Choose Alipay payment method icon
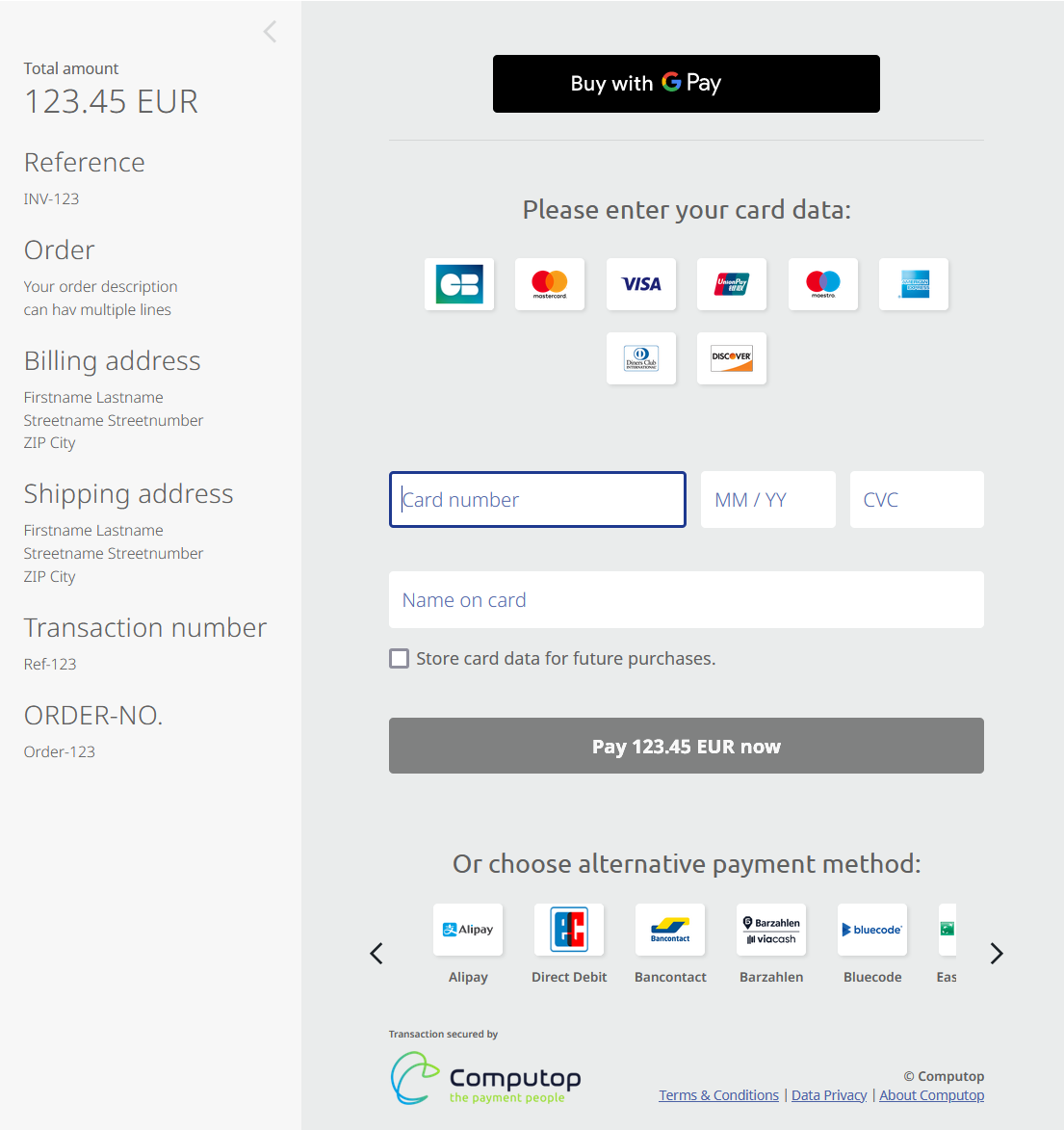 point(468,930)
